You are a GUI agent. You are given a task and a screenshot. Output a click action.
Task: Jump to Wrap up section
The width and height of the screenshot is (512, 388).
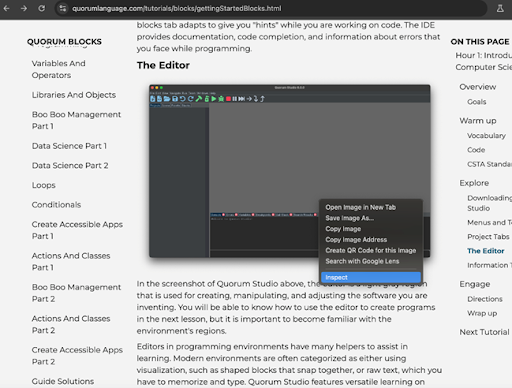(x=482, y=313)
